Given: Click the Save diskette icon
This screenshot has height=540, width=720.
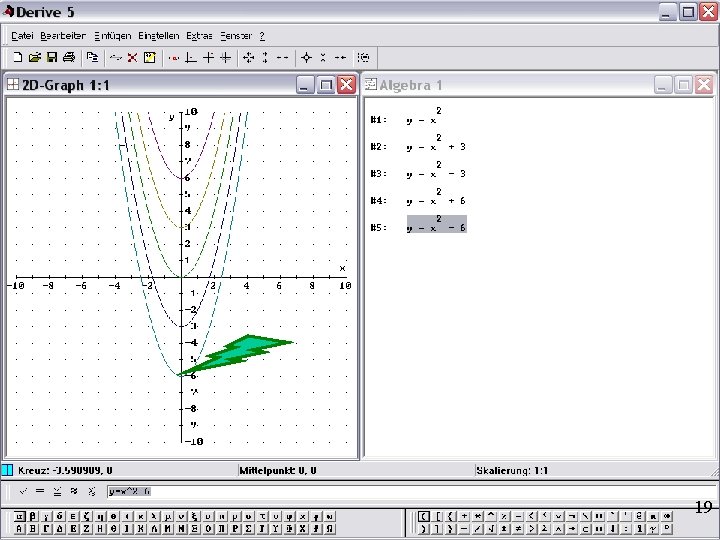Looking at the screenshot, I should click(52, 57).
